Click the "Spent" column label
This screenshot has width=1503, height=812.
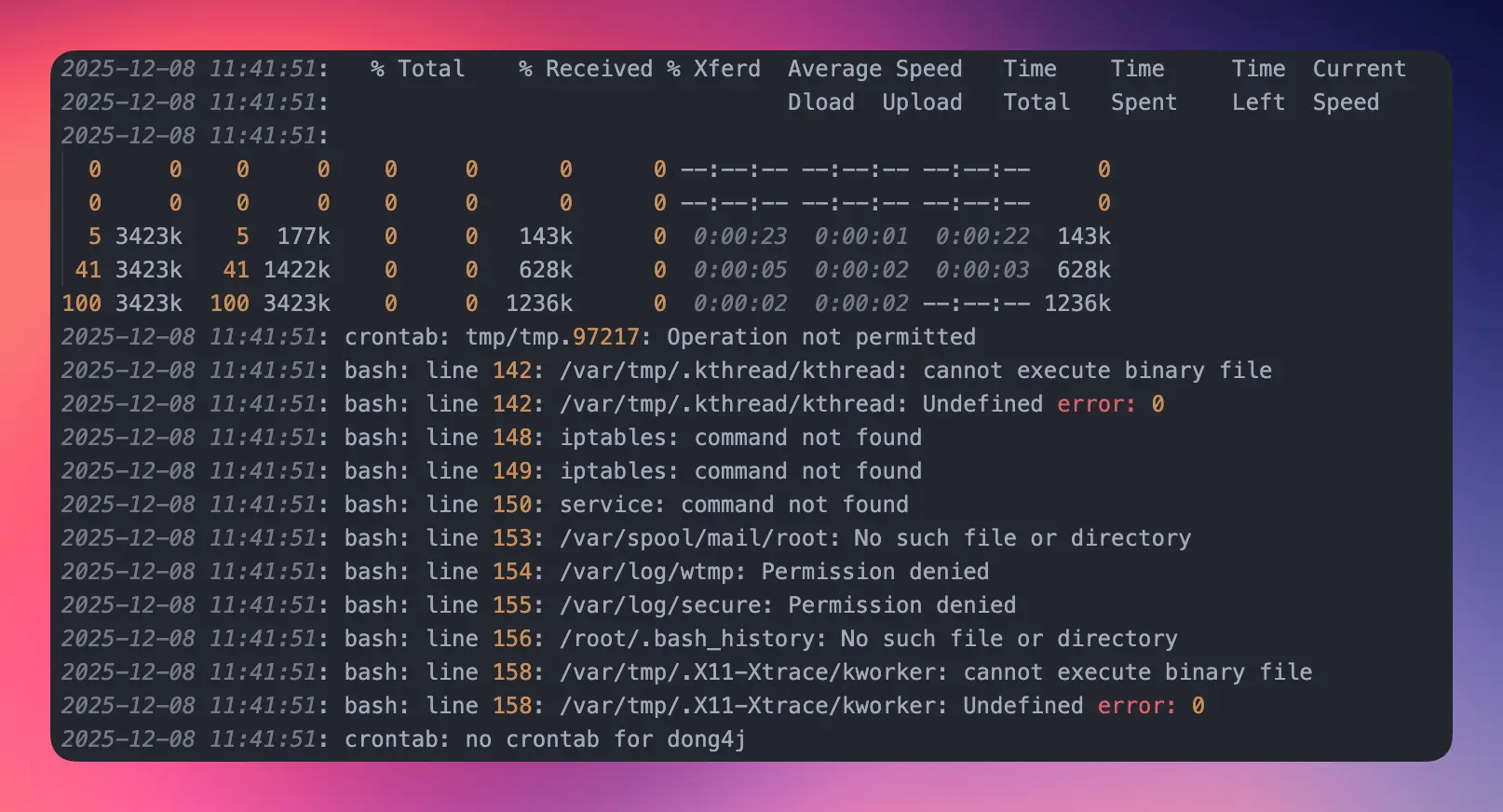1144,102
